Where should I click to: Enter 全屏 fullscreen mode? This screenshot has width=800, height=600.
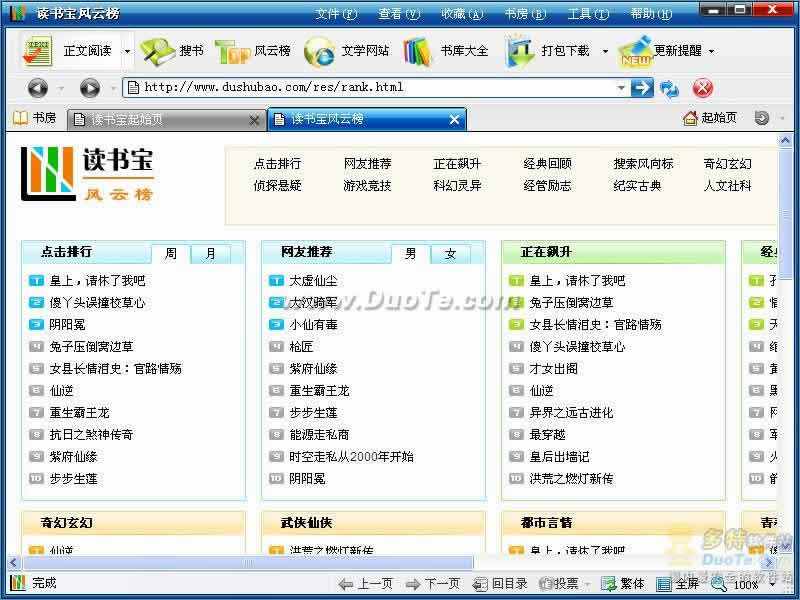[678, 583]
